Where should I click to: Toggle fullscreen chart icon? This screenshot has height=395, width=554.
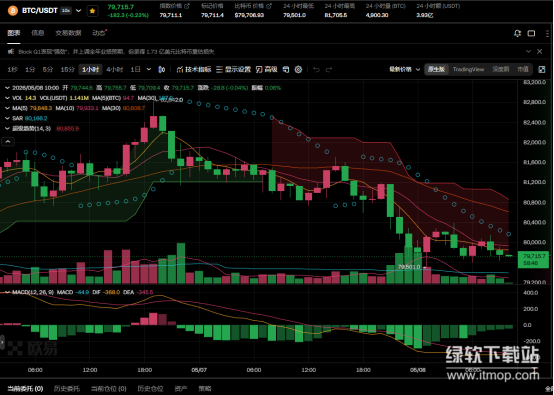coord(542,69)
